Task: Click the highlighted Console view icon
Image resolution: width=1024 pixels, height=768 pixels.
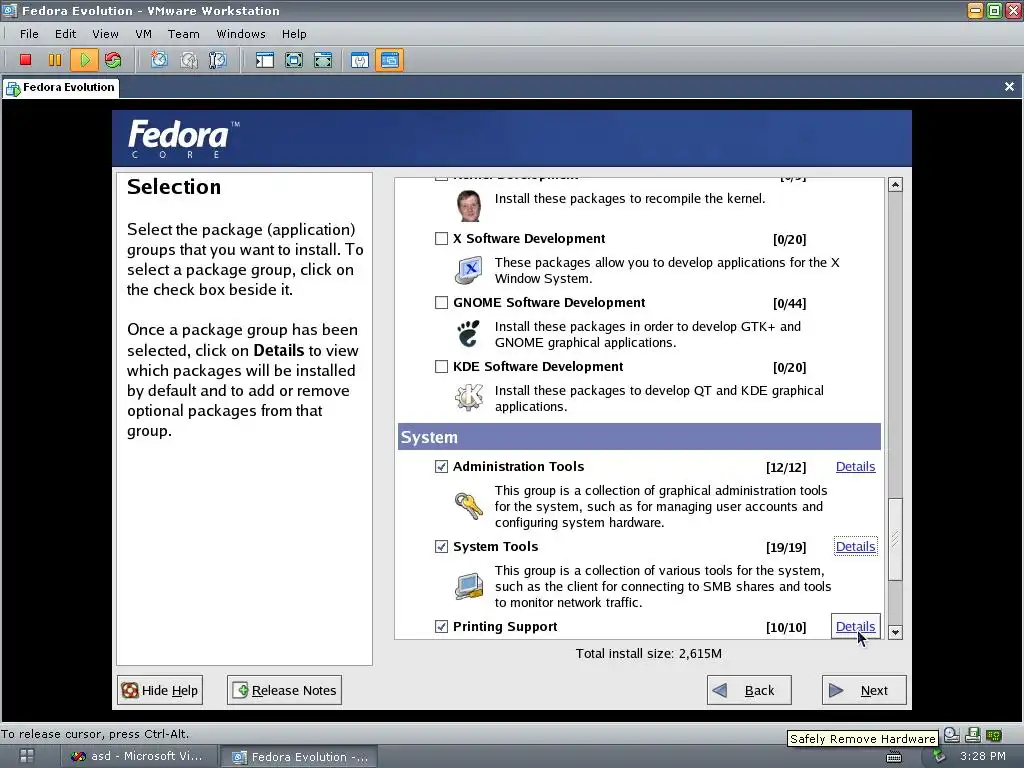Action: [x=389, y=60]
